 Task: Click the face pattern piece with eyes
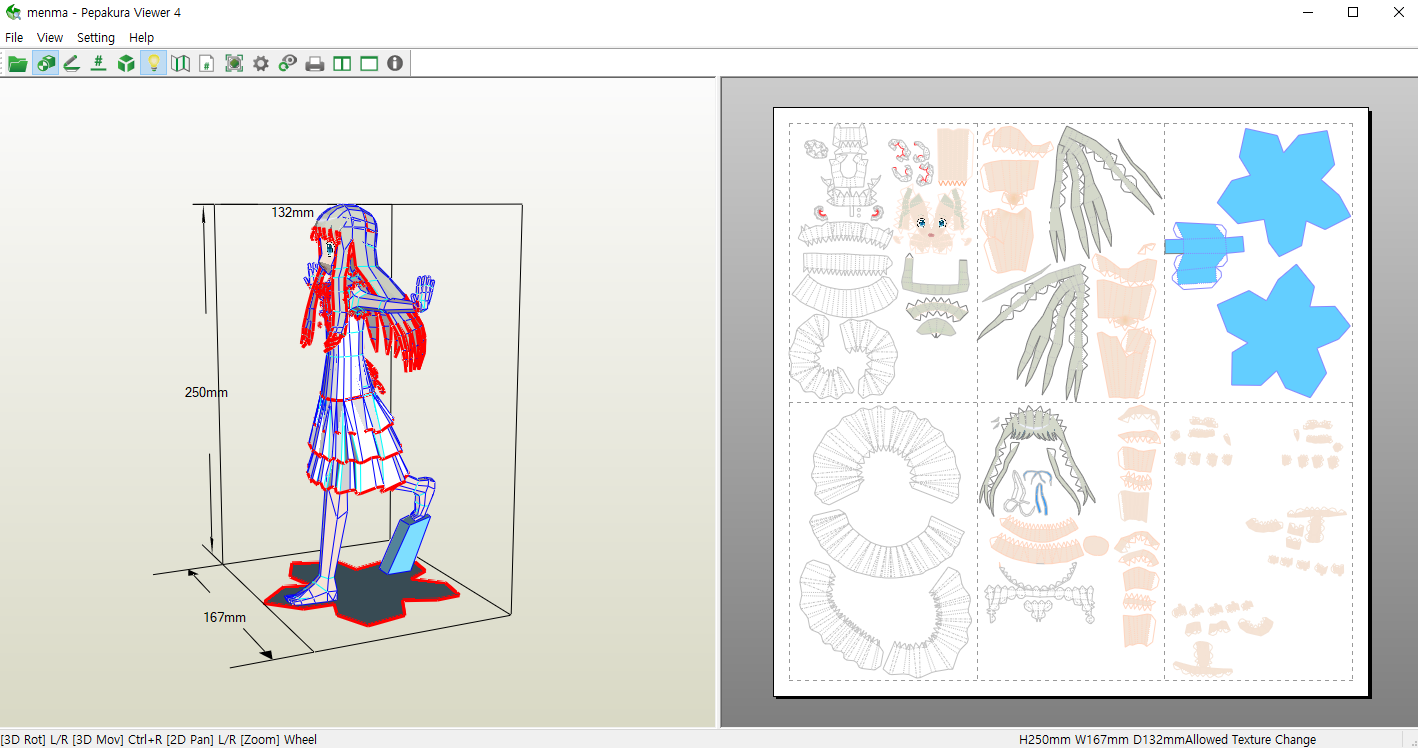tap(931, 221)
